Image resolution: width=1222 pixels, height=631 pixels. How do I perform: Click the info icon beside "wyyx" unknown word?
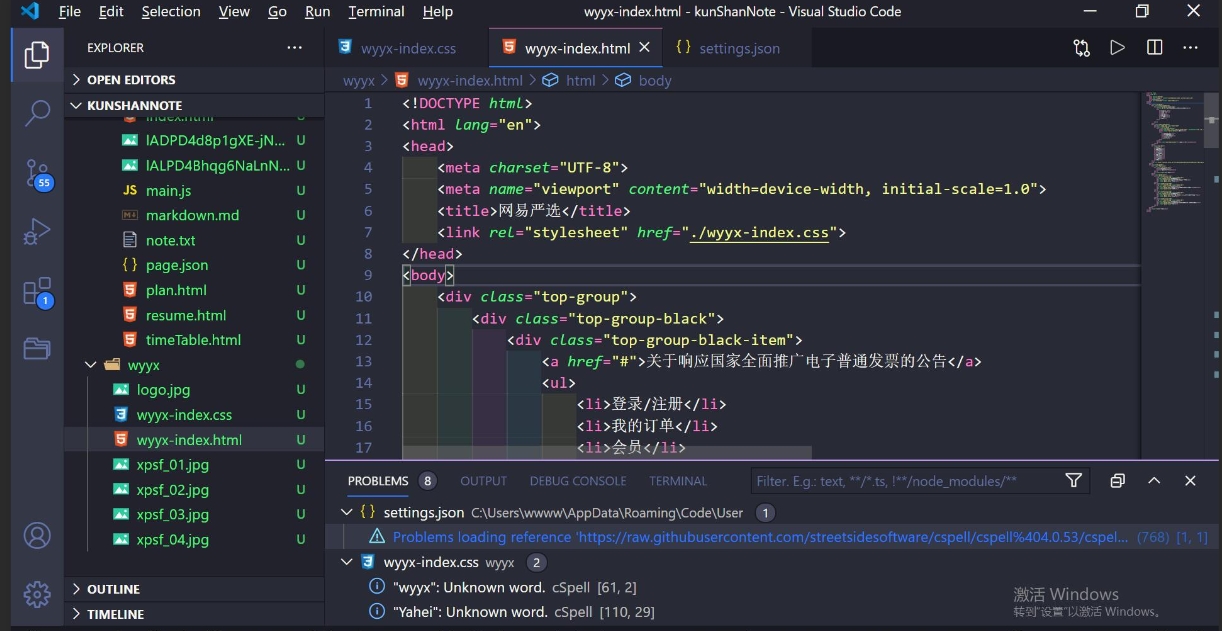[x=377, y=587]
